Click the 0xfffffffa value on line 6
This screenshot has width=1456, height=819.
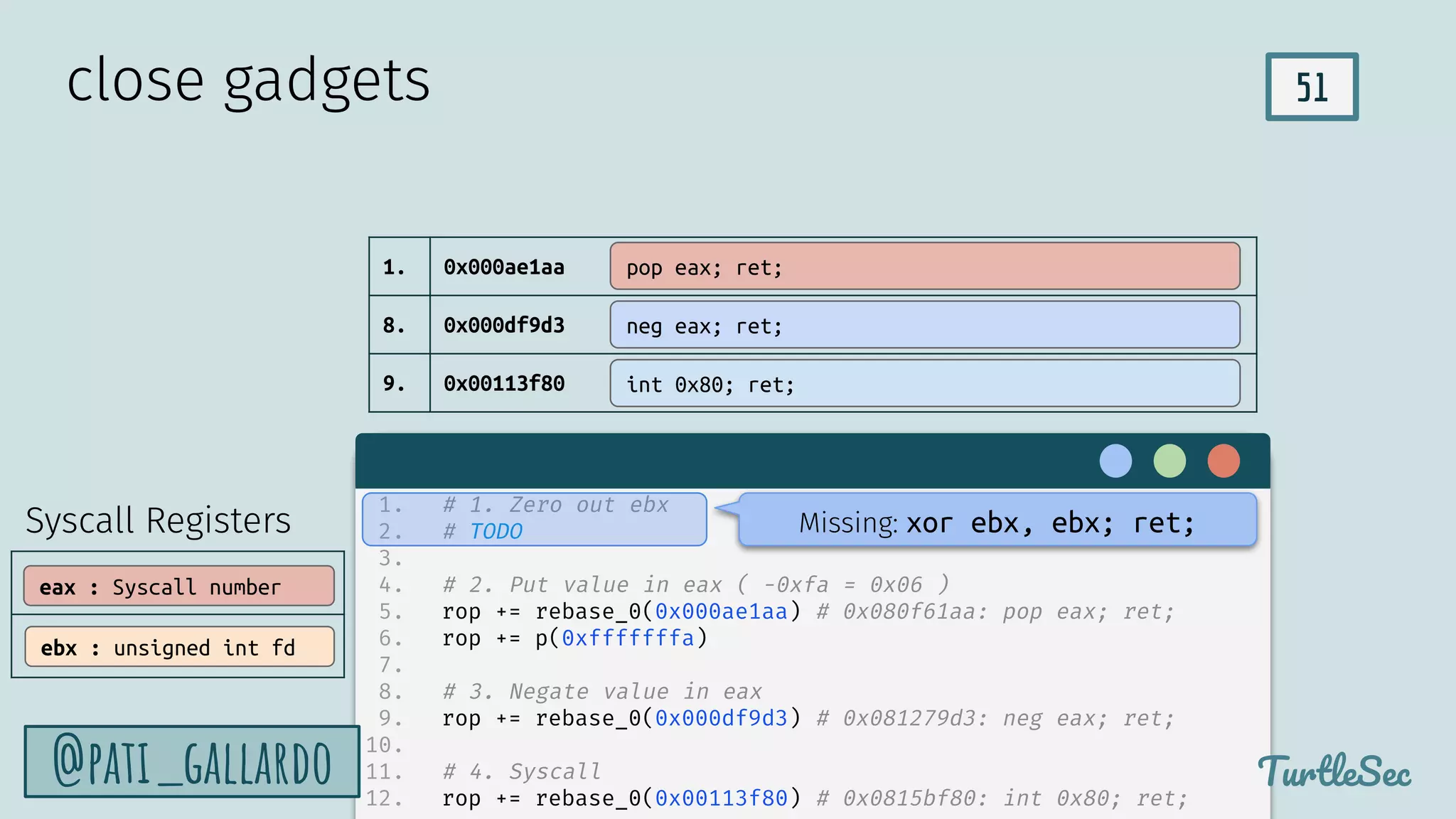point(628,638)
